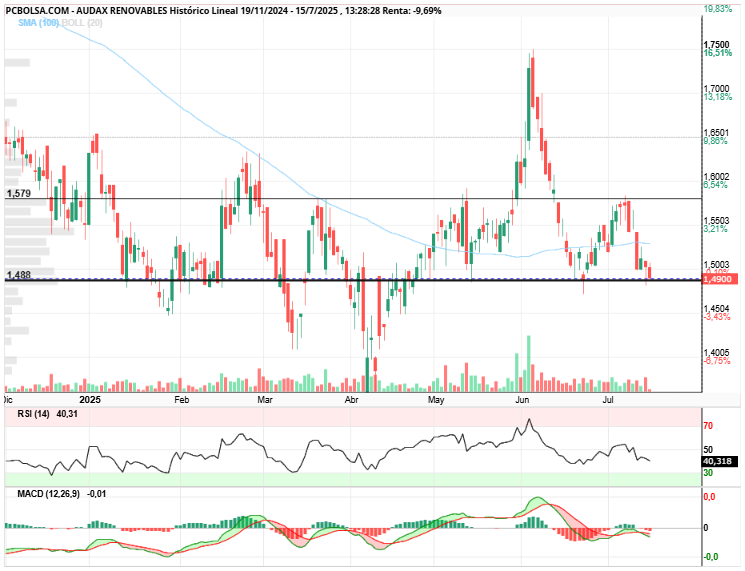Click the Mar label on time axis

pos(265,400)
